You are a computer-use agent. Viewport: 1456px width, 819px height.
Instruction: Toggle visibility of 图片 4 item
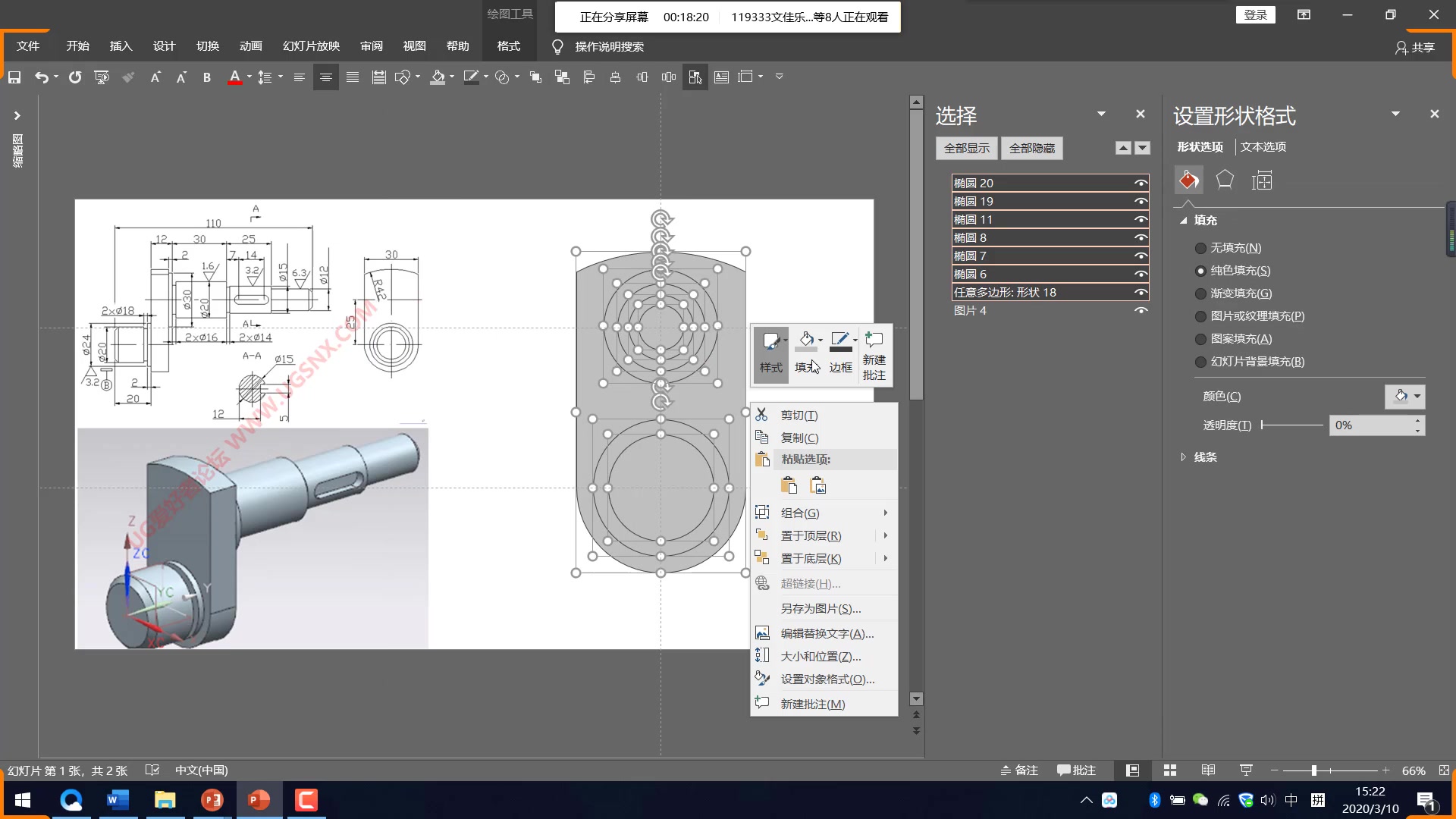coord(1140,310)
